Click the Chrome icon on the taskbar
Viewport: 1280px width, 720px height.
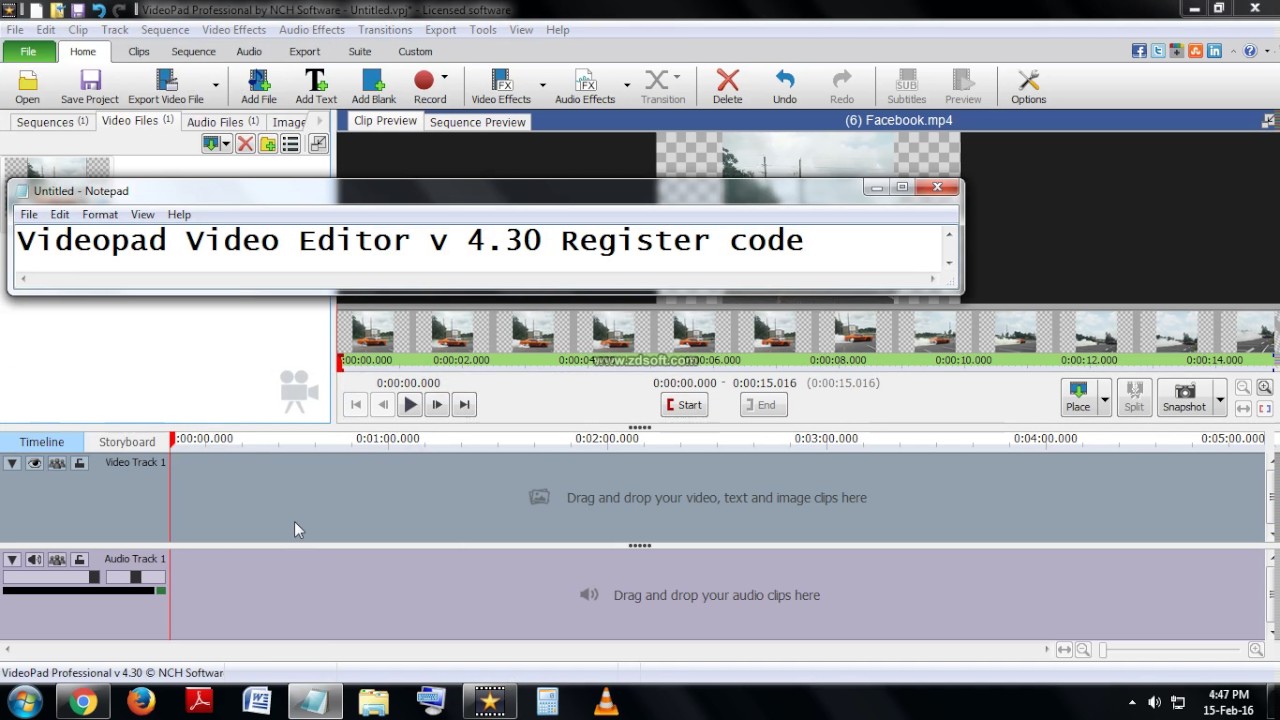tap(83, 702)
